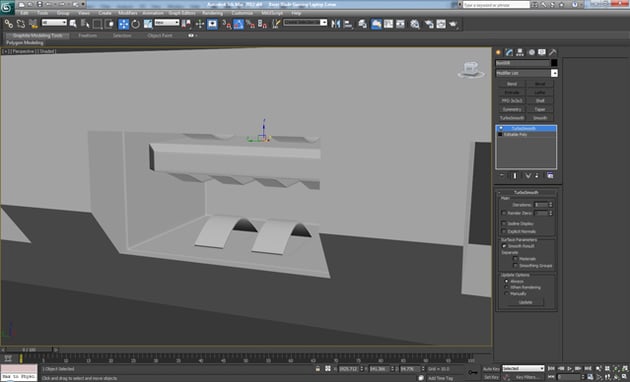The width and height of the screenshot is (630, 382).
Task: Choose the Rectangular Selection Region tool
Action: click(97, 24)
